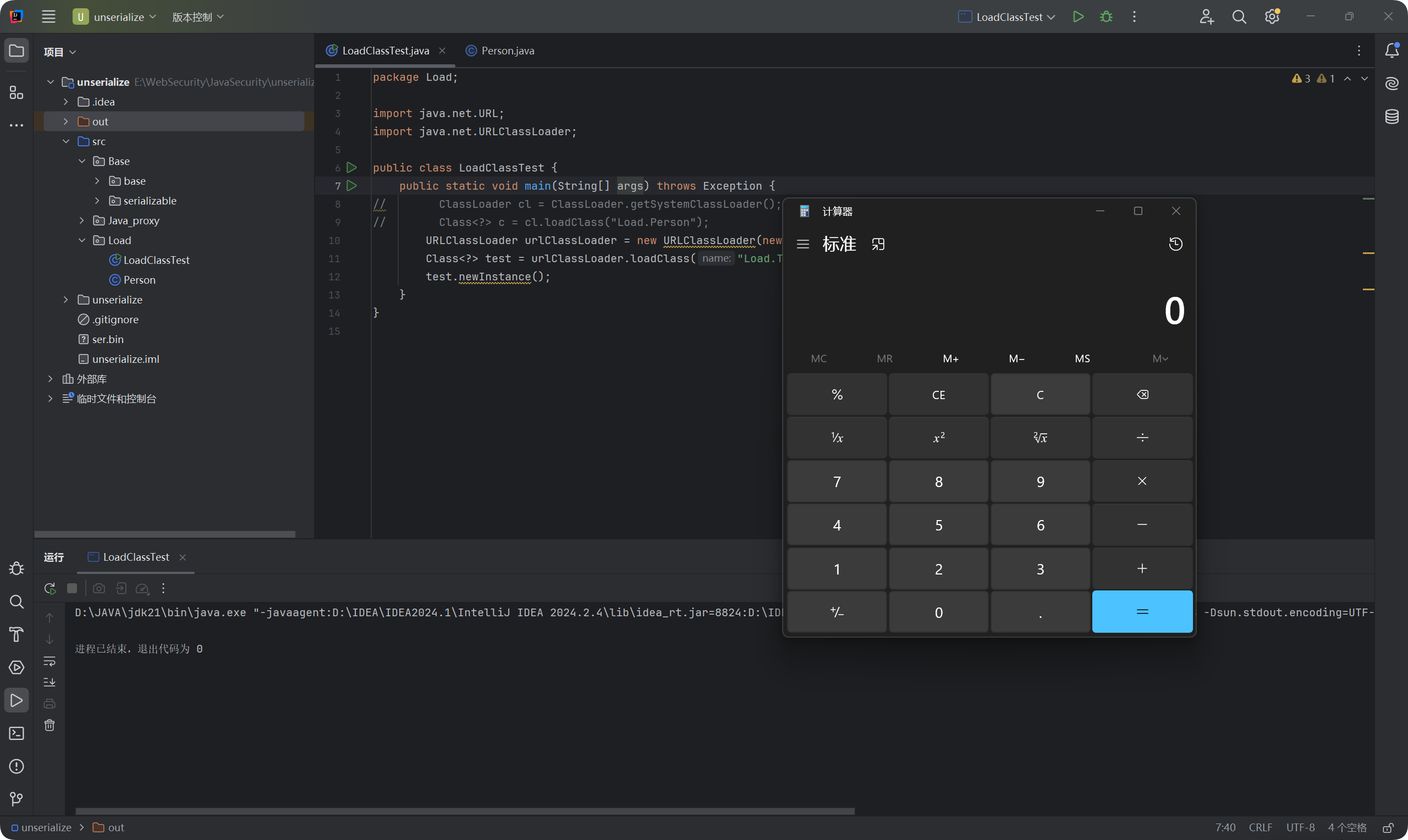The width and height of the screenshot is (1408, 840).
Task: Expand the 外部库 external libraries node
Action: pyautogui.click(x=51, y=379)
